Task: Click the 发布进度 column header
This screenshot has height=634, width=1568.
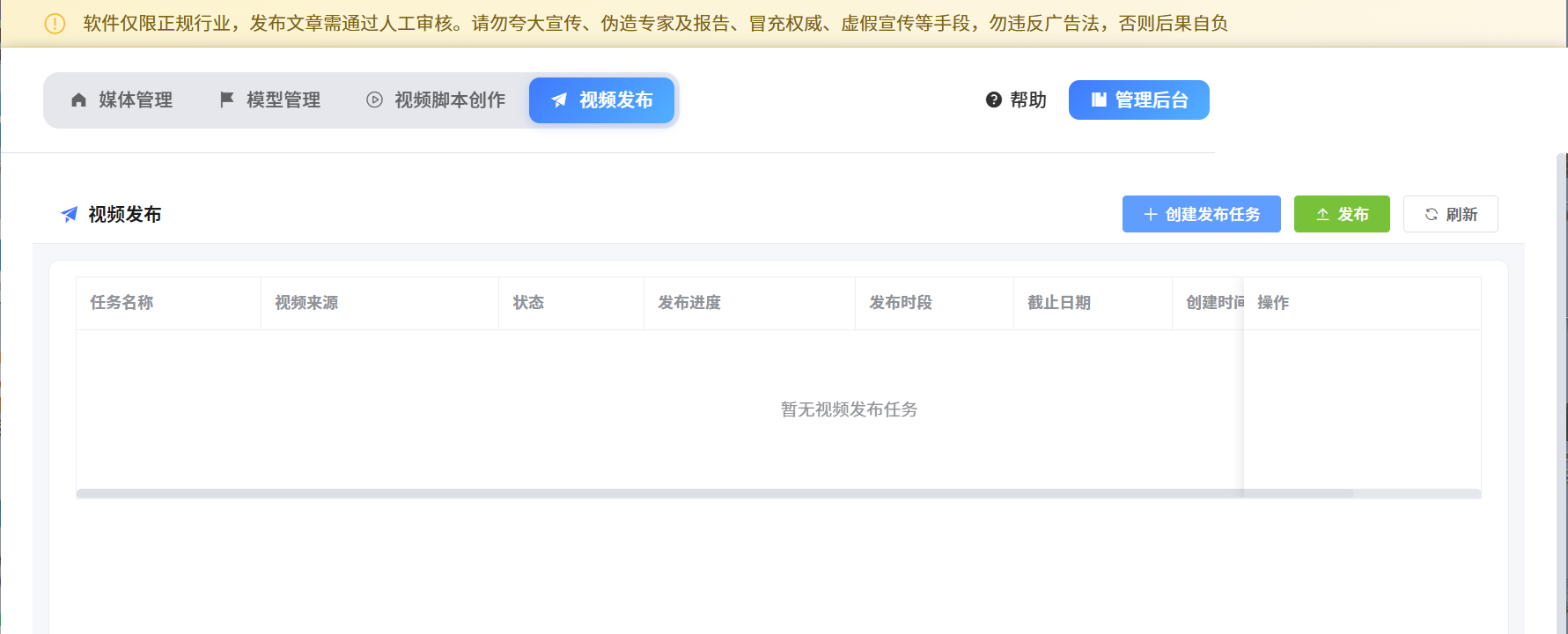Action: (750, 303)
